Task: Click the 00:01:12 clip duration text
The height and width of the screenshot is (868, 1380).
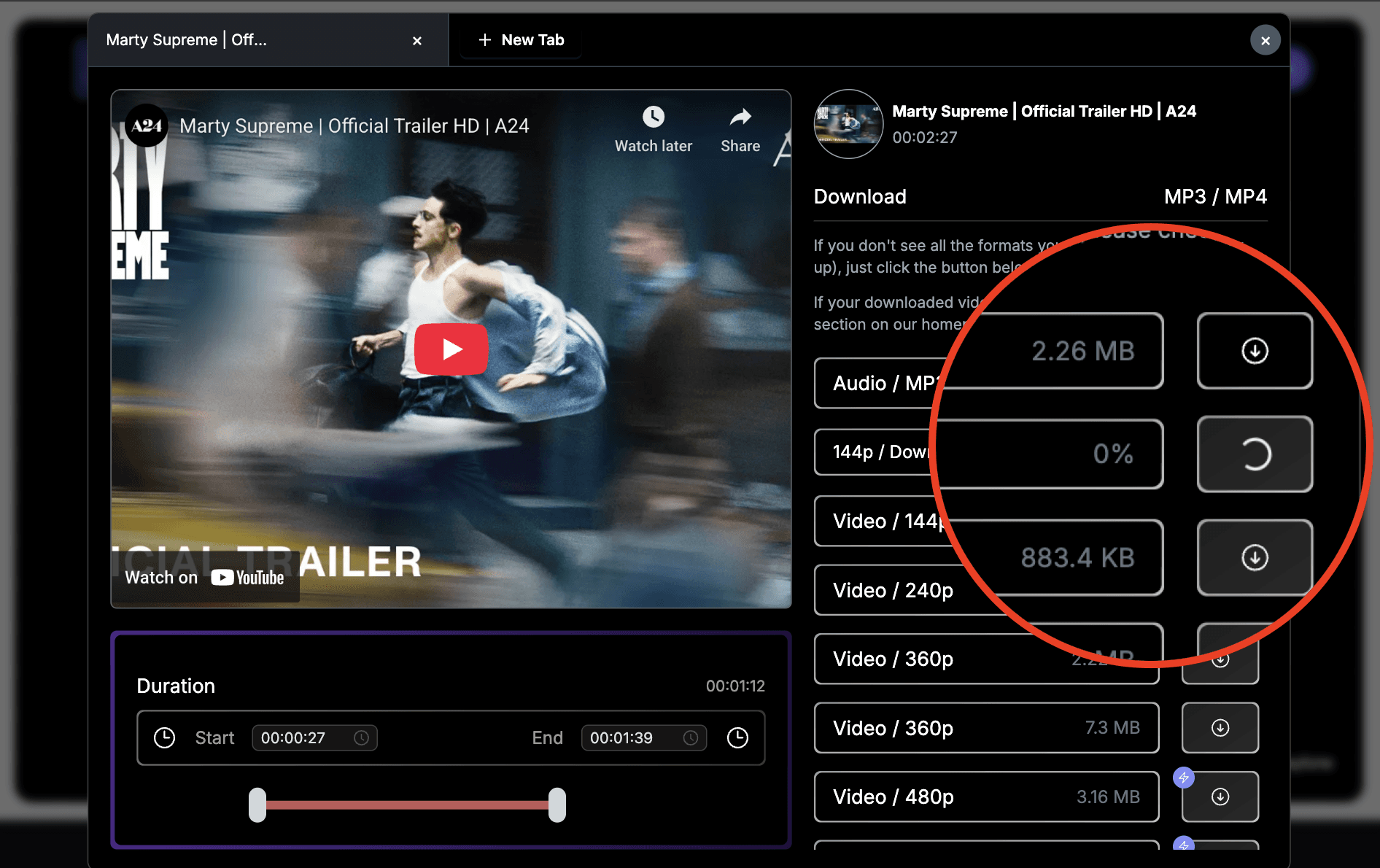Action: click(735, 686)
